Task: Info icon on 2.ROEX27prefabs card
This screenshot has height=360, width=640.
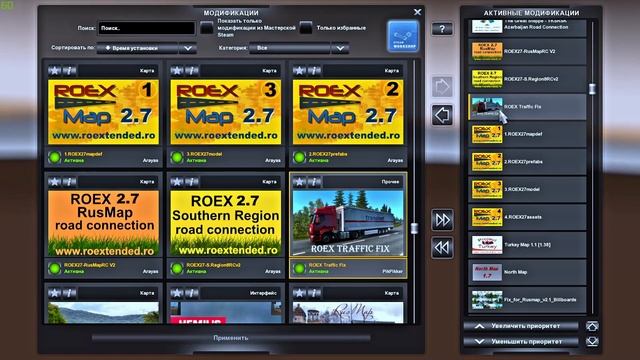Action: pyautogui.click(x=314, y=71)
